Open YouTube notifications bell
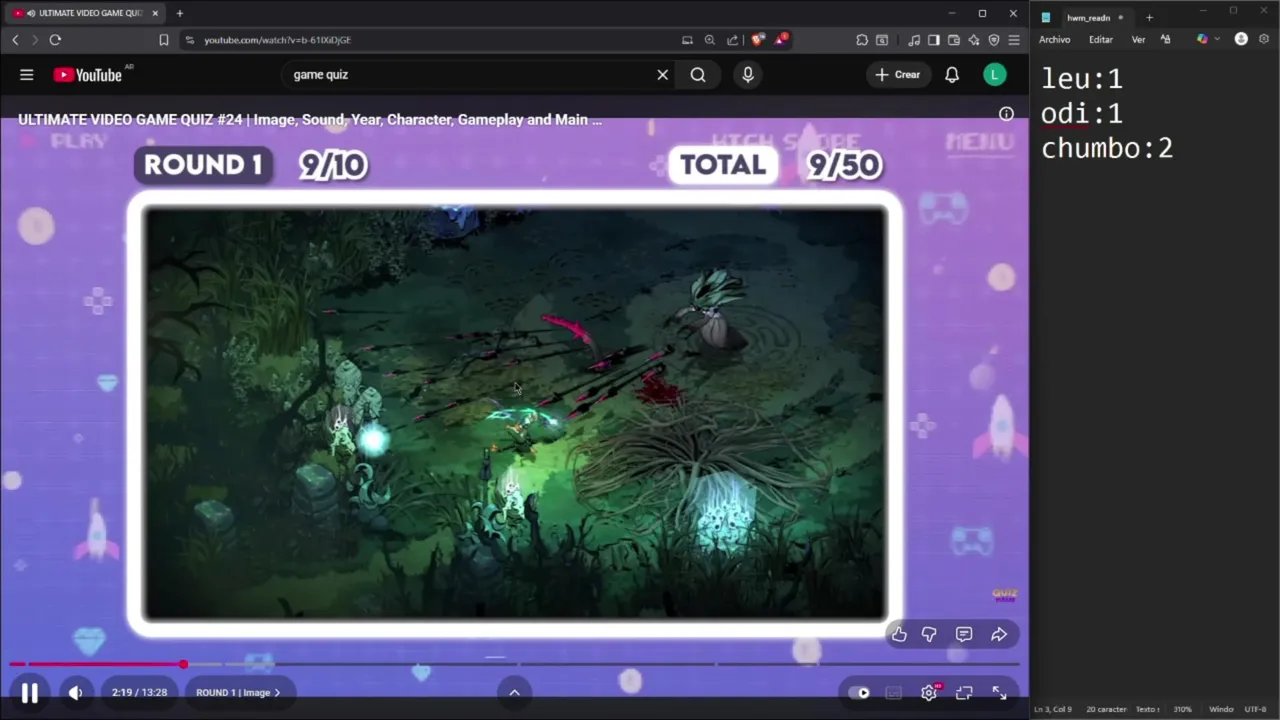This screenshot has width=1280, height=720. (x=952, y=74)
